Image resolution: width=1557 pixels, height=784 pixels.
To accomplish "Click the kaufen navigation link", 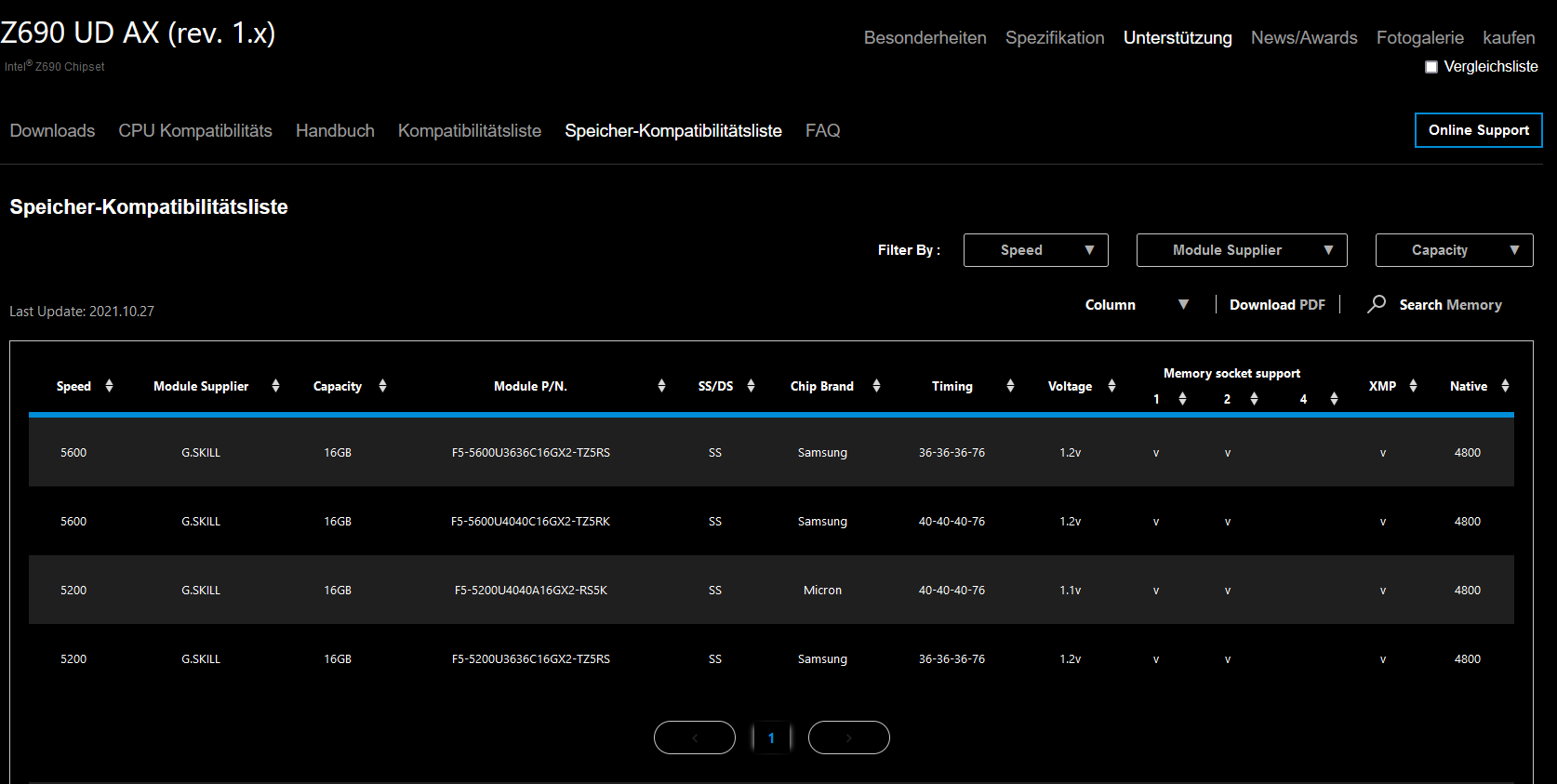I will click(x=1509, y=38).
